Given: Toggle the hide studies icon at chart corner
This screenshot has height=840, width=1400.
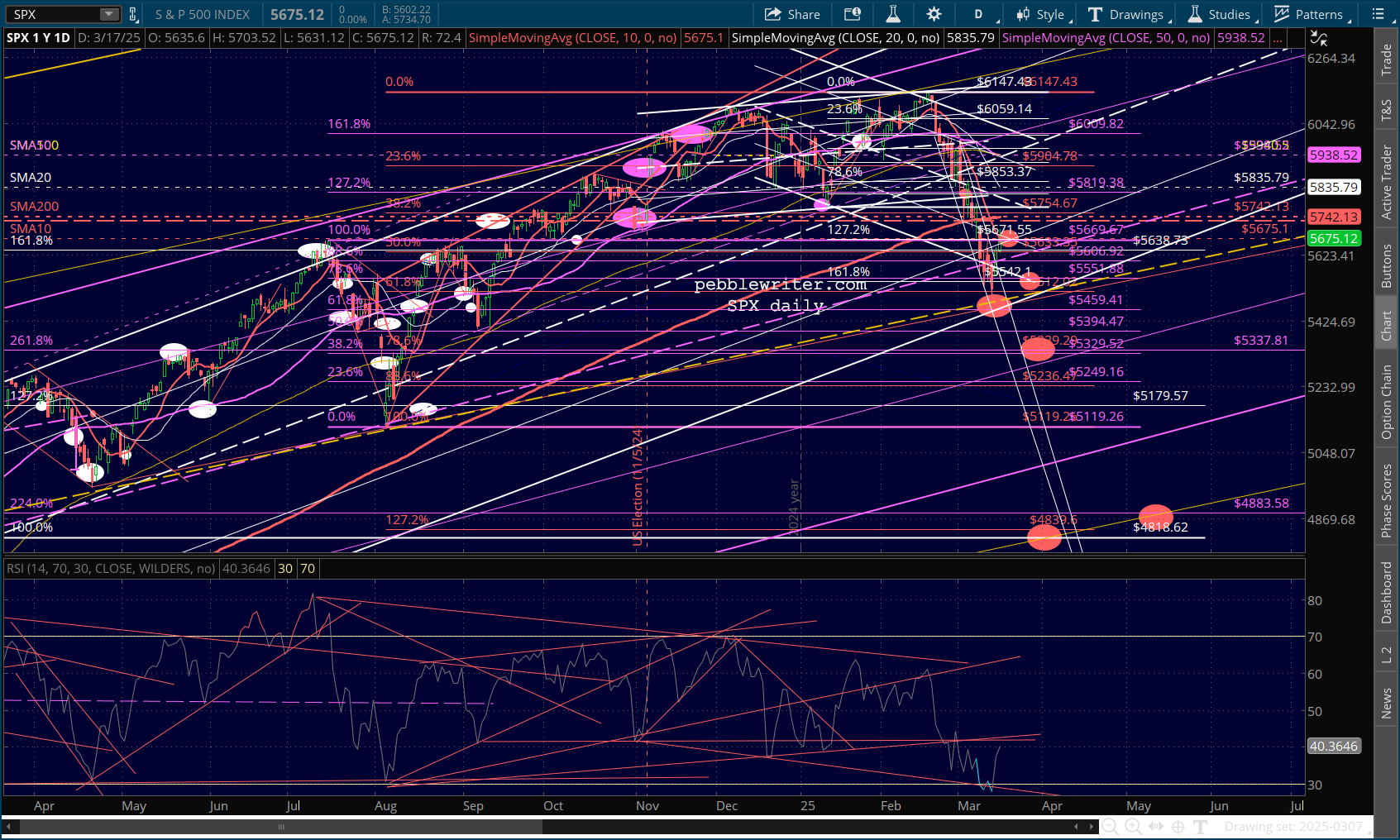Looking at the screenshot, I should coord(1319,38).
